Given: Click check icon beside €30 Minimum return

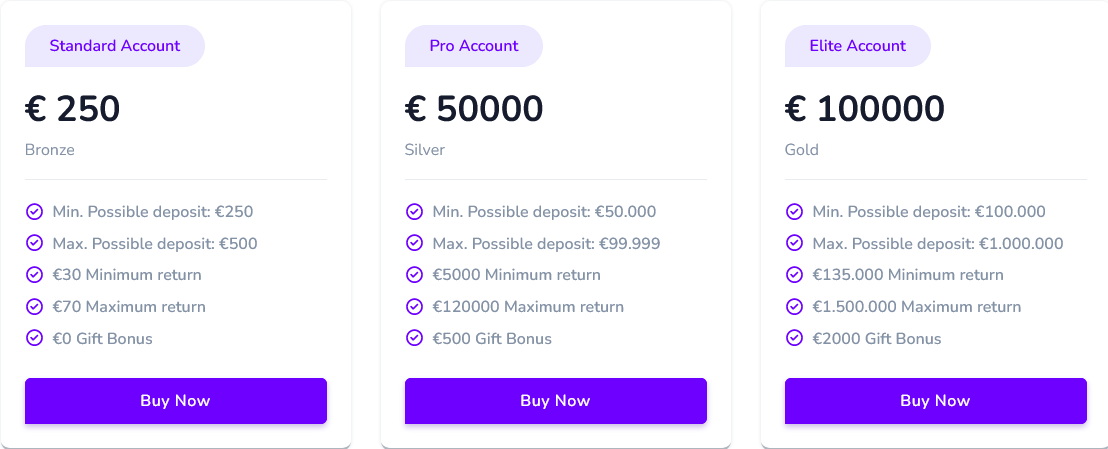Looking at the screenshot, I should (34, 274).
